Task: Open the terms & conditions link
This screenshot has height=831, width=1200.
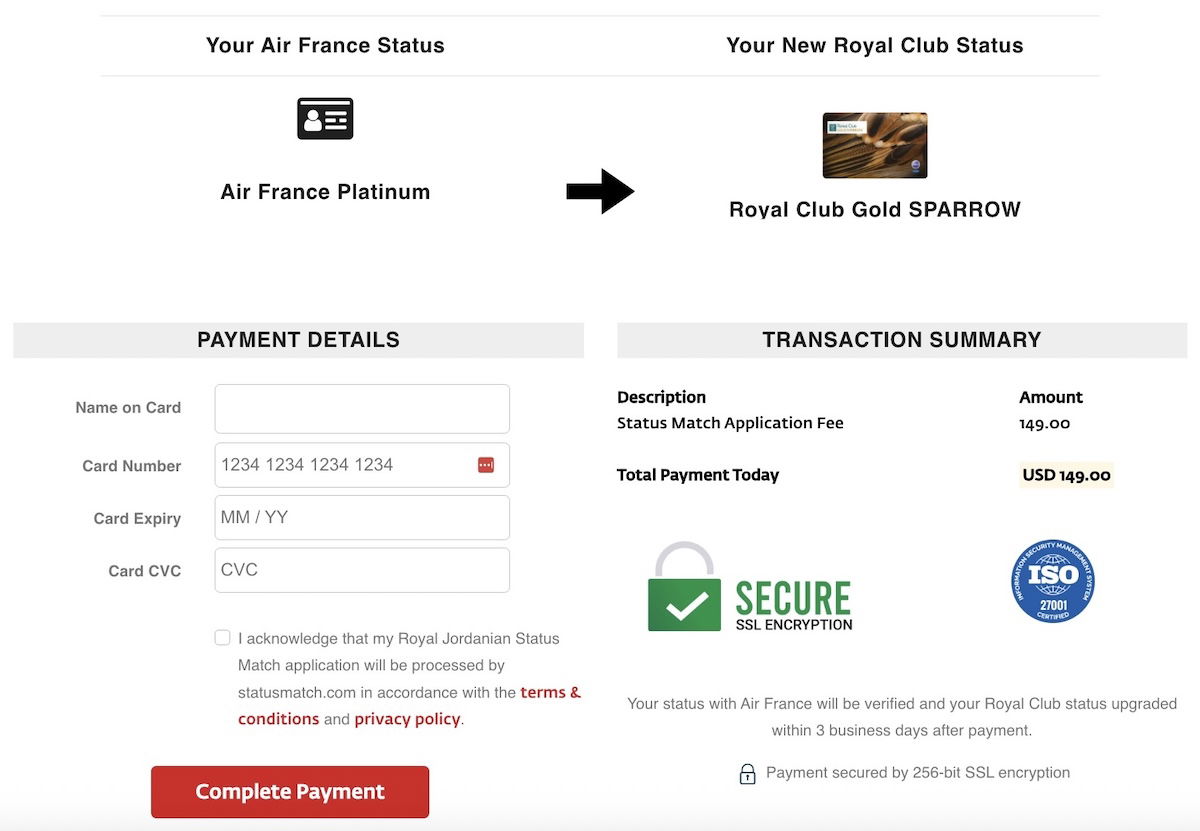Action: click(x=550, y=692)
